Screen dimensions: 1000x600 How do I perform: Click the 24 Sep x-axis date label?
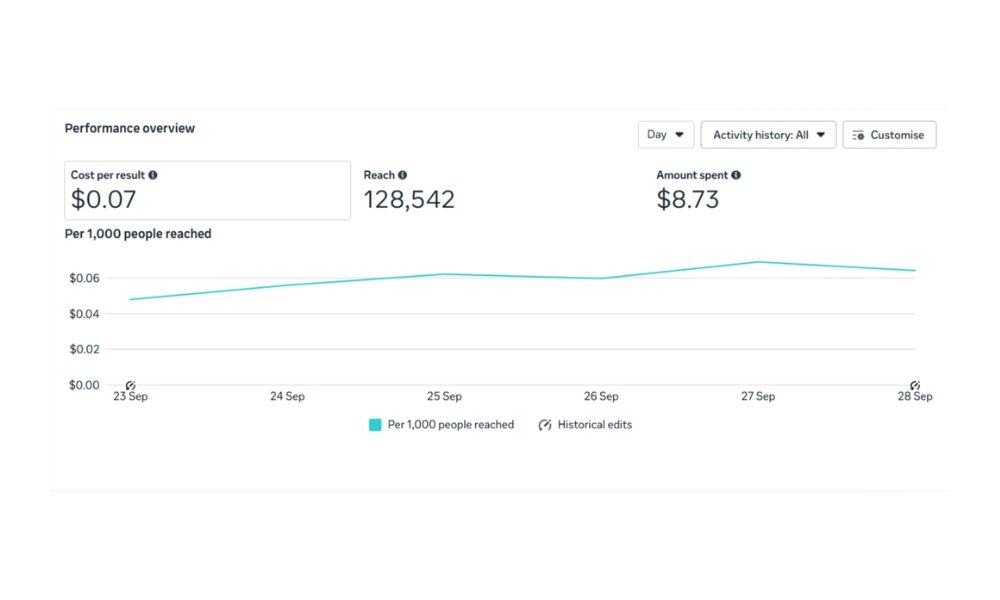click(x=287, y=397)
